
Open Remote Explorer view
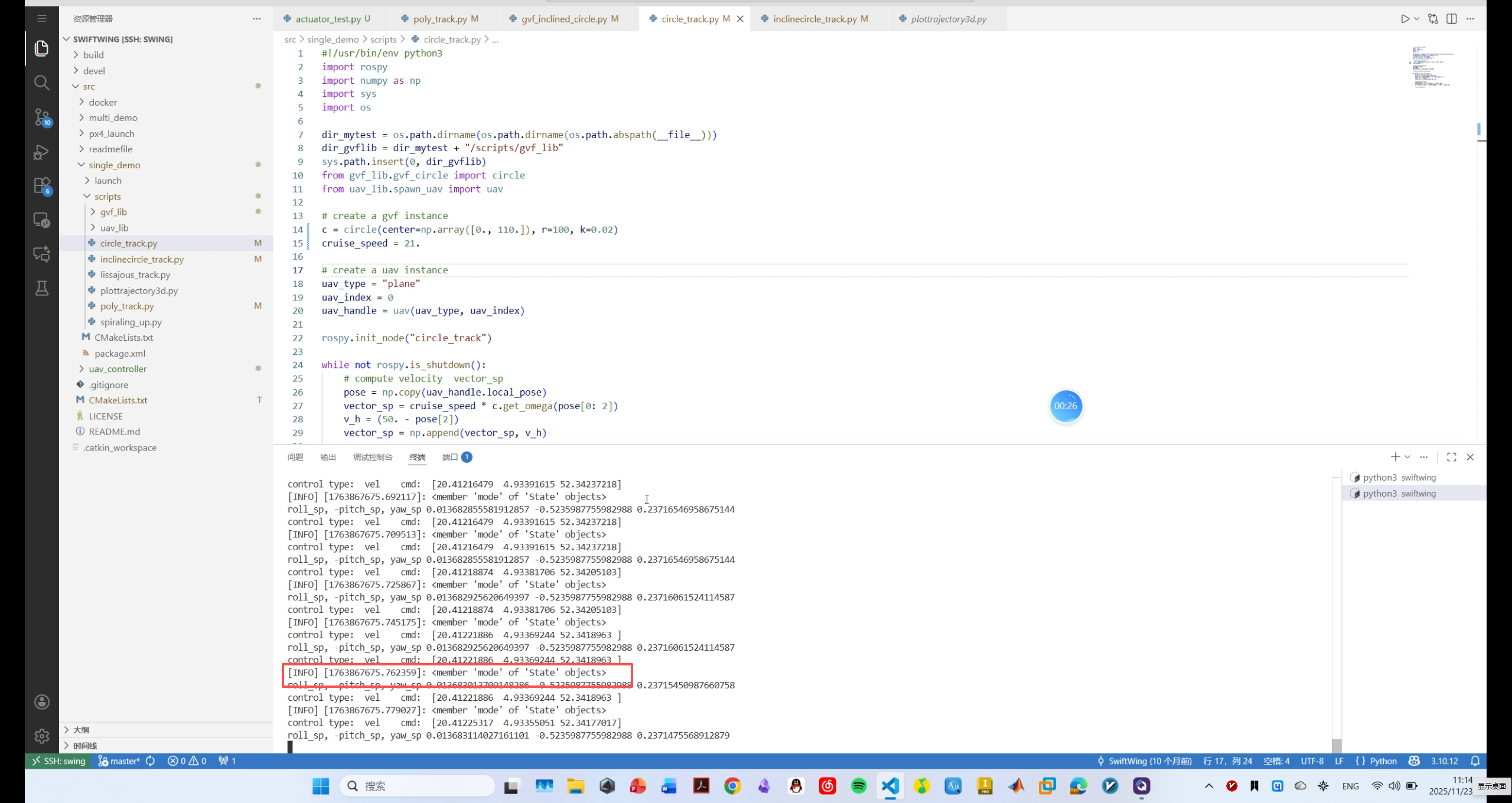(41, 220)
